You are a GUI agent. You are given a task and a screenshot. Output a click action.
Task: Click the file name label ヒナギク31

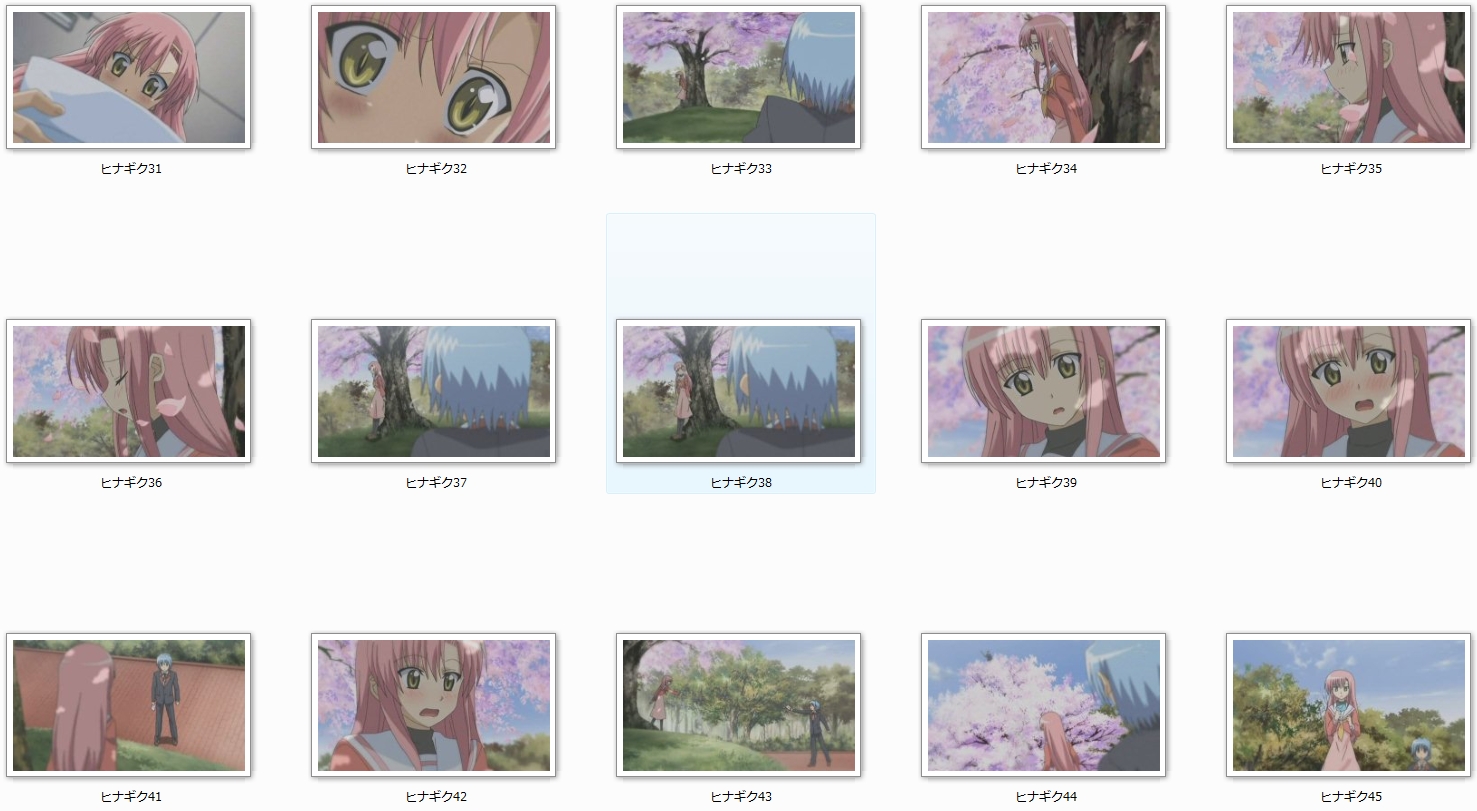click(131, 169)
